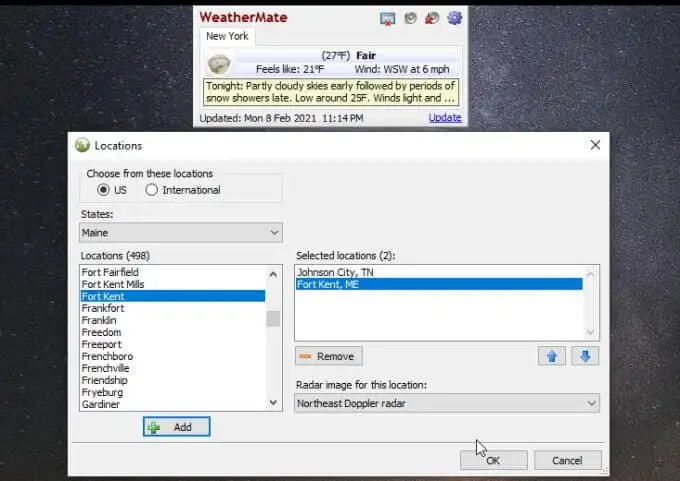Viewport: 680px width, 481px height.
Task: Select Frenchboro in Locations list
Action: tap(173, 357)
